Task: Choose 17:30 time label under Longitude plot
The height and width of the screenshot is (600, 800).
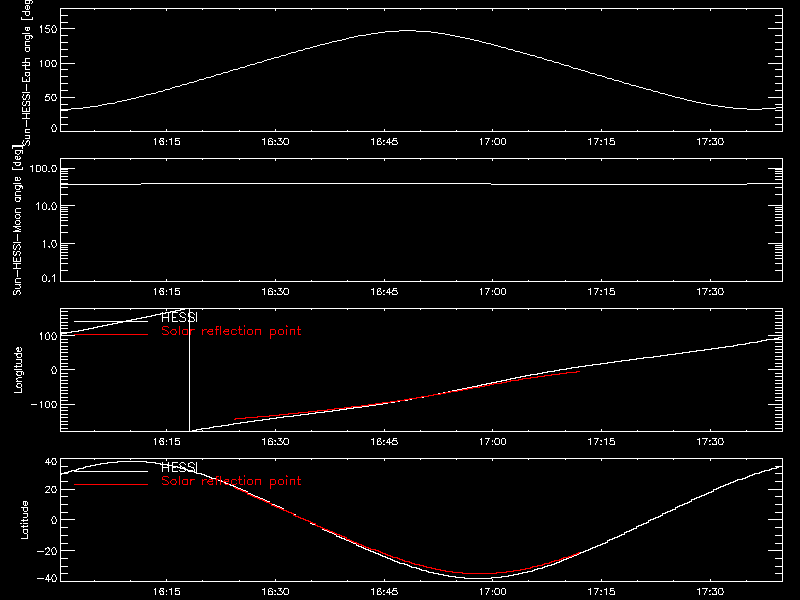Action: tap(710, 441)
